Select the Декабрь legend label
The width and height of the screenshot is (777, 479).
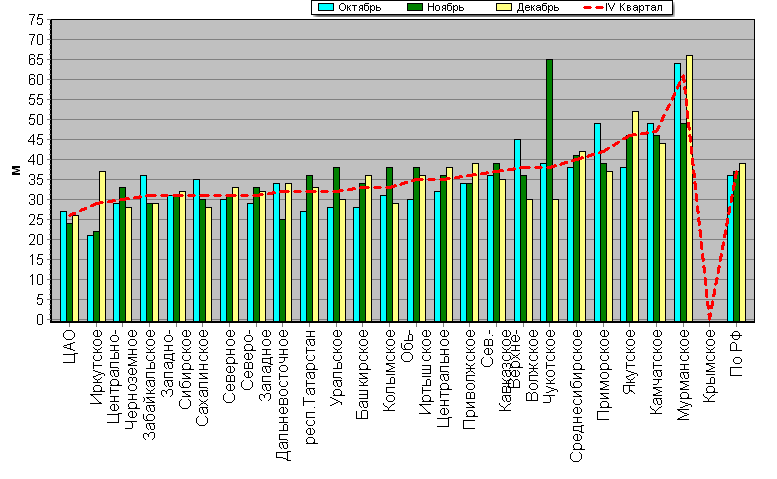[x=538, y=7]
